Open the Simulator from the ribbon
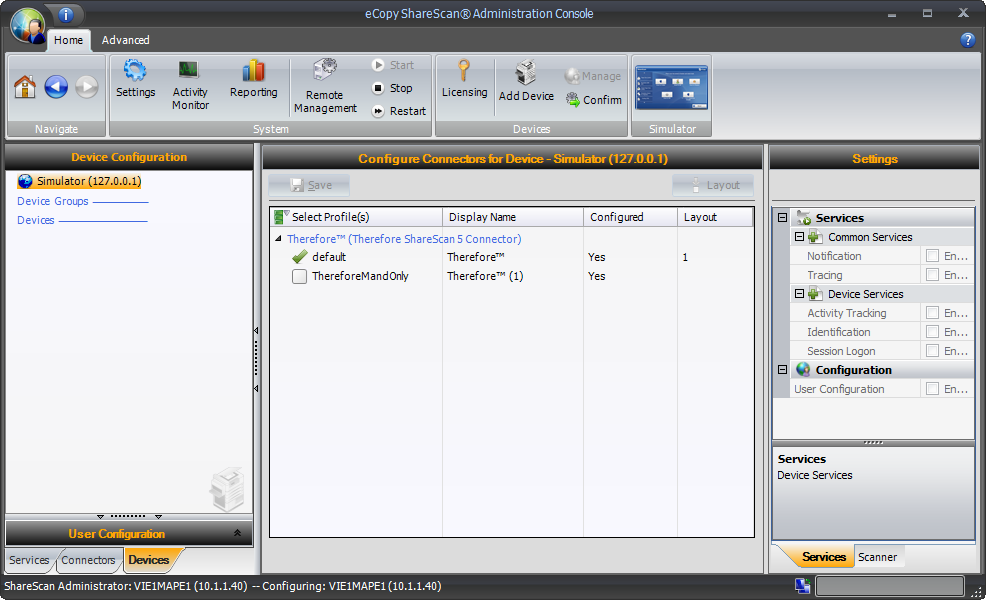The image size is (986, 600). [x=670, y=85]
